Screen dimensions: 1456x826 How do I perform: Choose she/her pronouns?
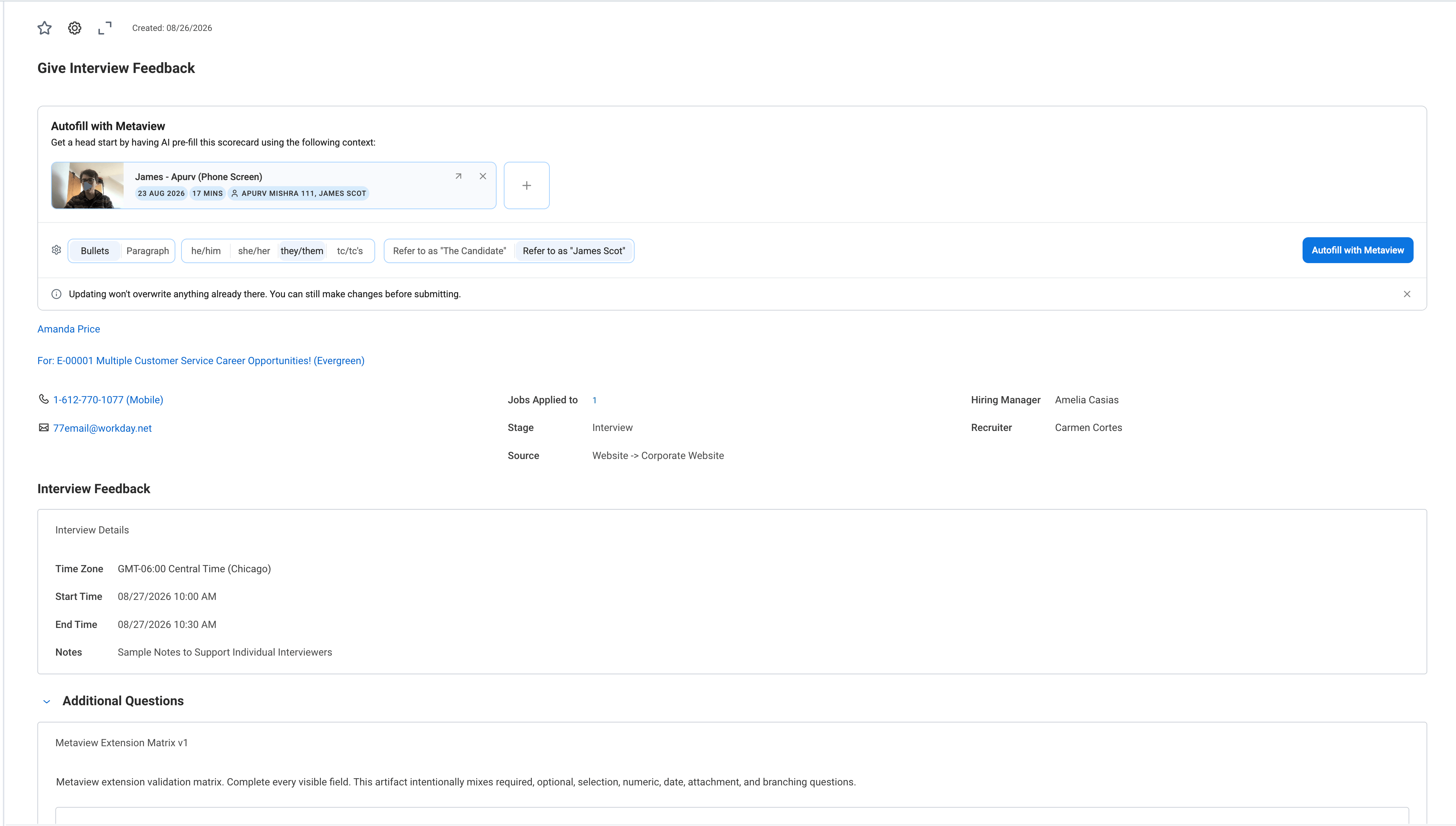(x=254, y=251)
